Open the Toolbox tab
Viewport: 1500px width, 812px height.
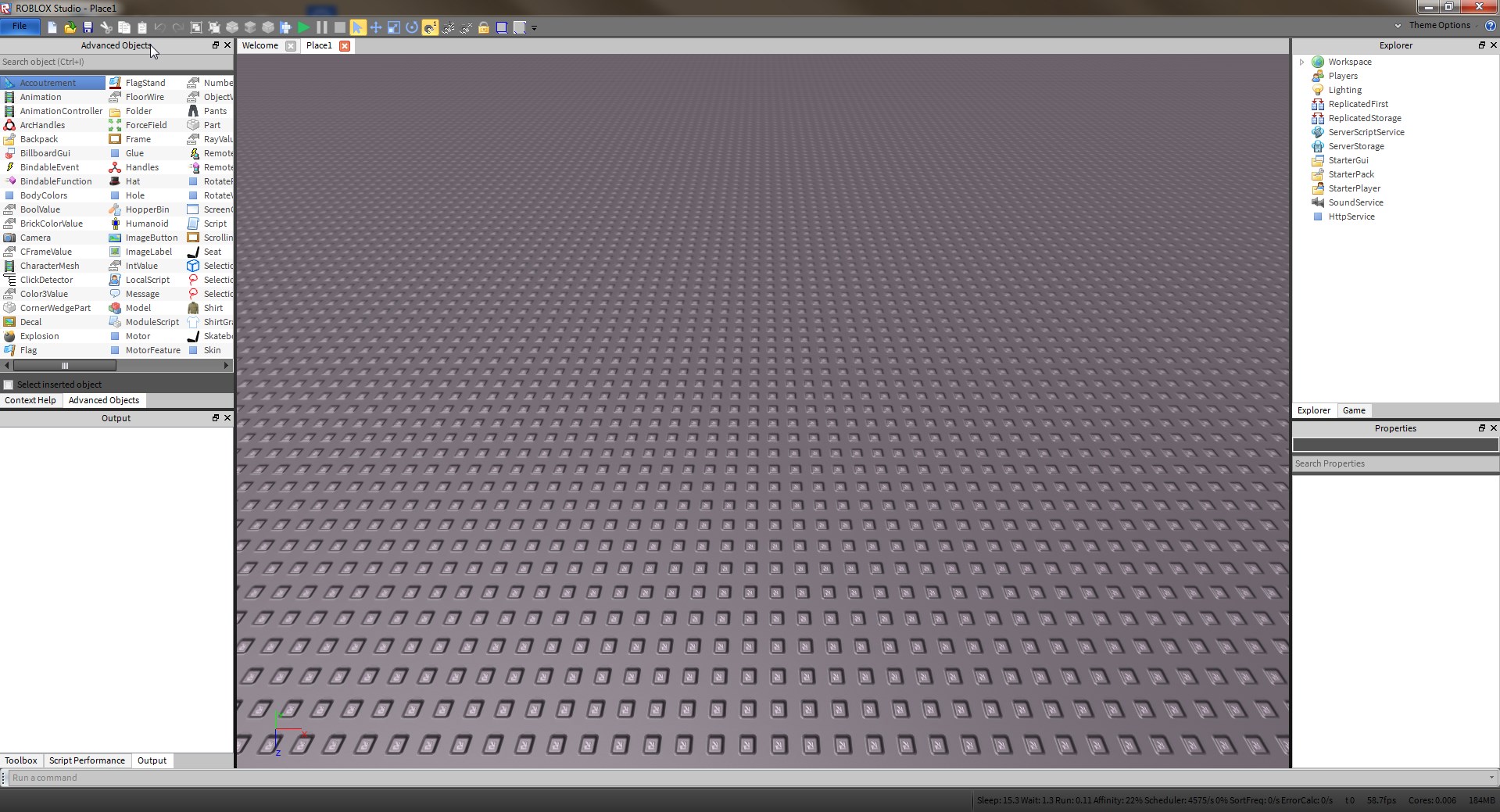pyautogui.click(x=21, y=760)
